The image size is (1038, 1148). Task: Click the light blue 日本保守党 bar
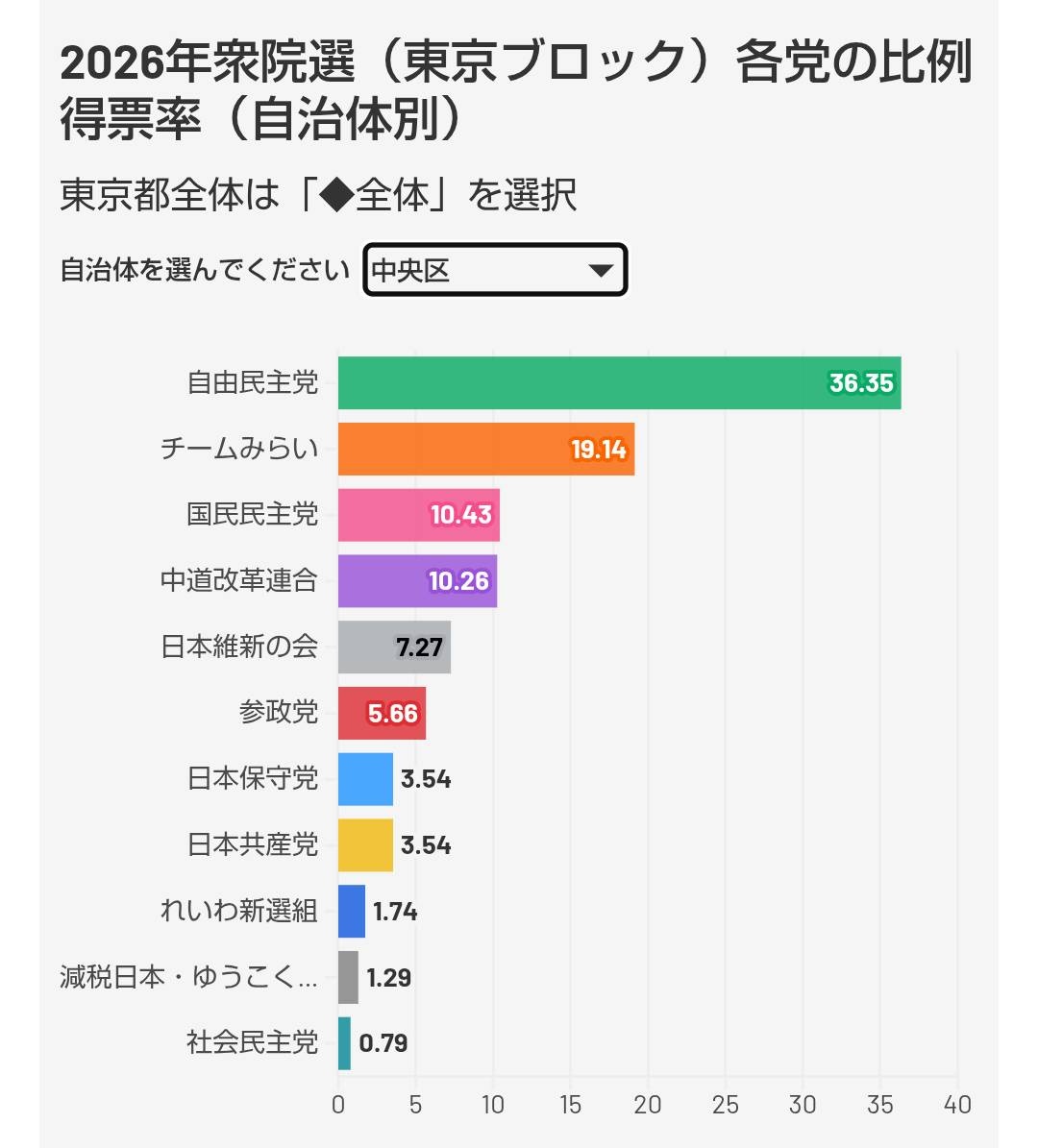(x=365, y=779)
